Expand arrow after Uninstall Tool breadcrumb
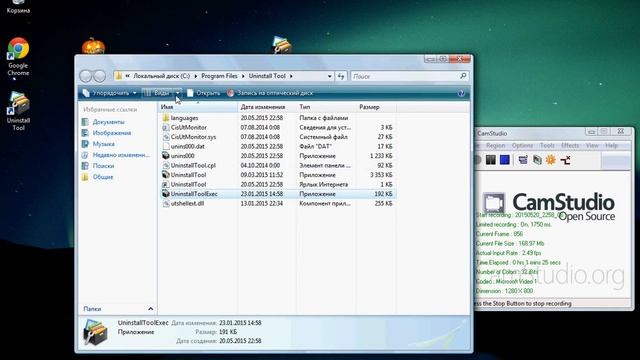The width and height of the screenshot is (640, 360). 291,76
